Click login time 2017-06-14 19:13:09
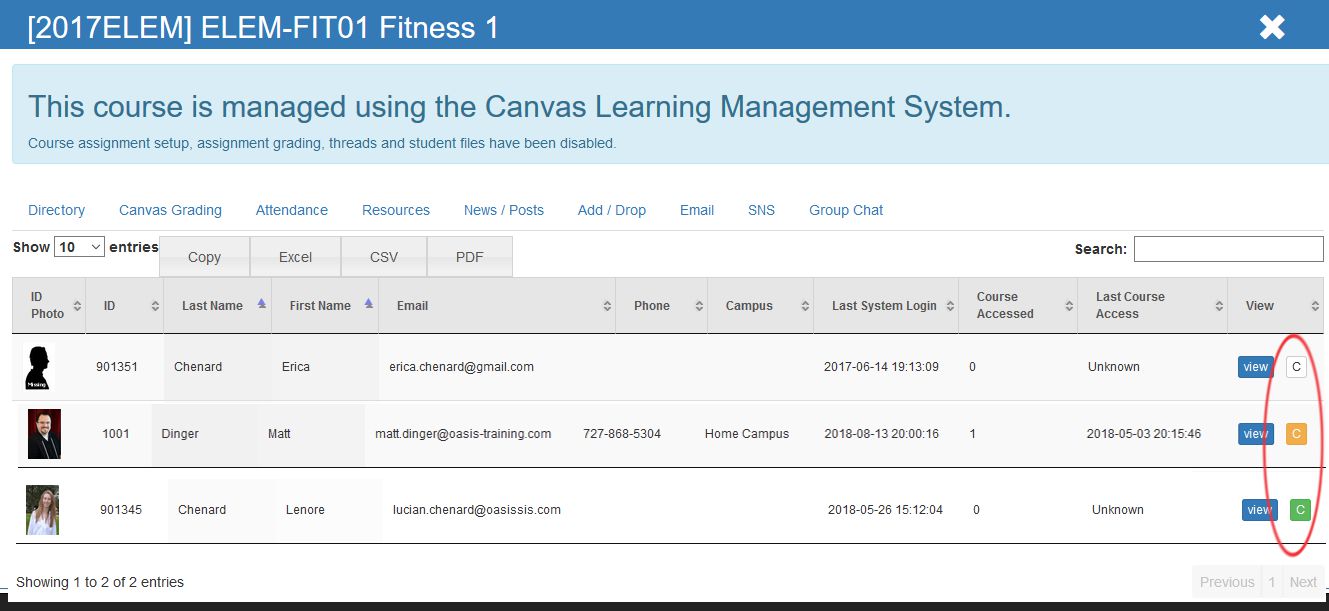1329x611 pixels. tap(881, 367)
